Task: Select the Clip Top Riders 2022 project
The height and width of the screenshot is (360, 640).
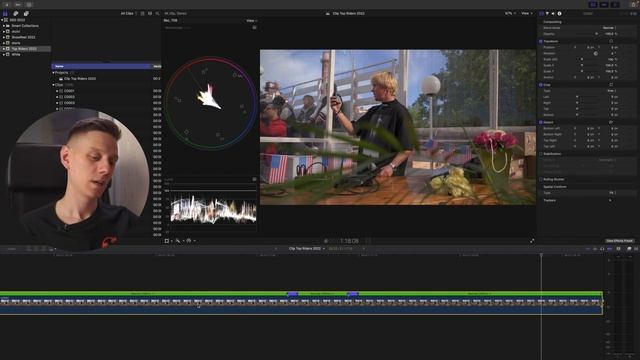Action: point(80,78)
